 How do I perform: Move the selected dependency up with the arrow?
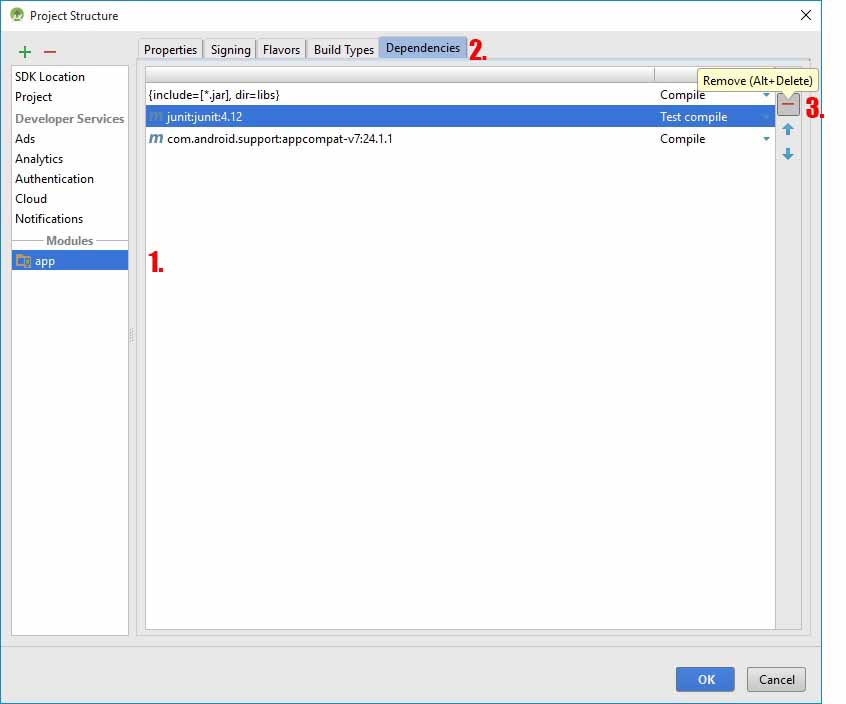(x=788, y=128)
